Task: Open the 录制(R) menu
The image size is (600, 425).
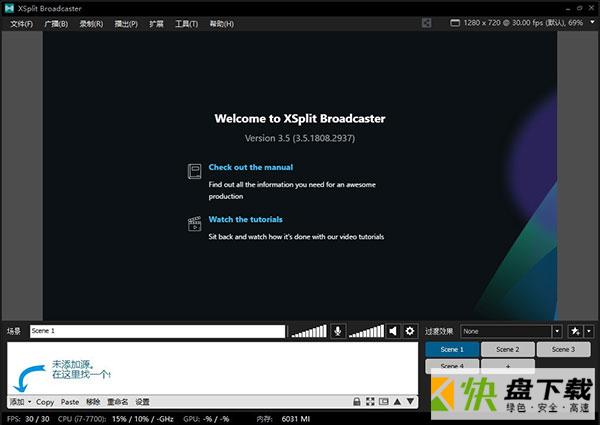Action: (x=91, y=24)
